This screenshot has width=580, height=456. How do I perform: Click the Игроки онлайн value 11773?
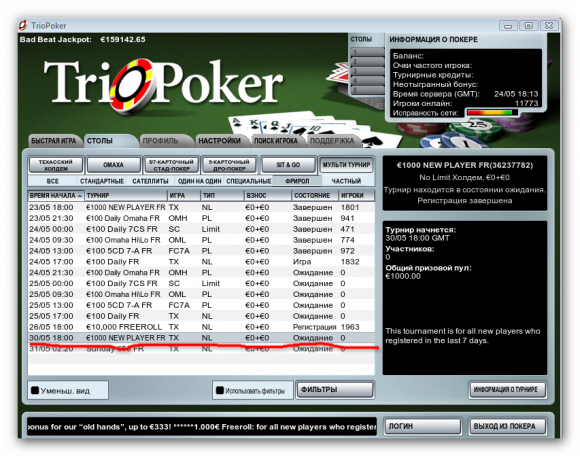[x=526, y=103]
